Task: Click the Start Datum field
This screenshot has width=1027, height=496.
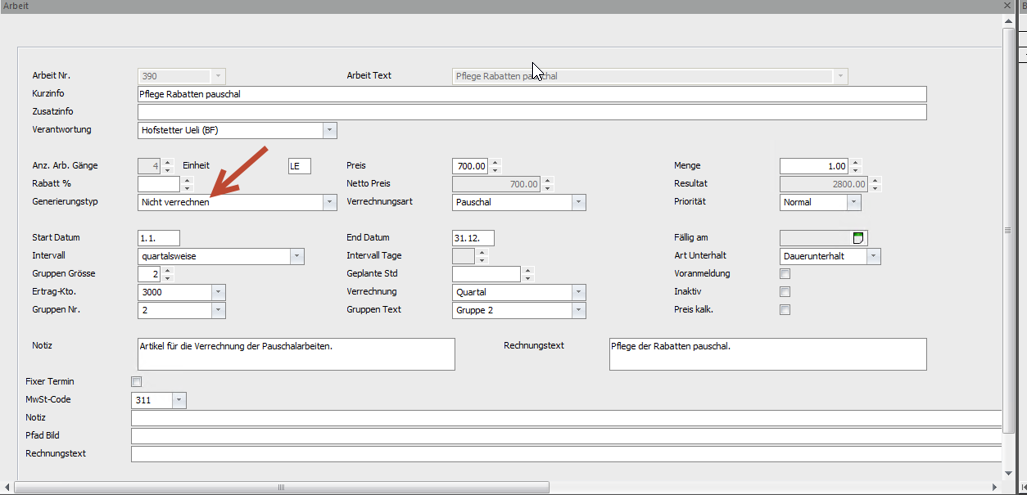Action: click(x=159, y=238)
